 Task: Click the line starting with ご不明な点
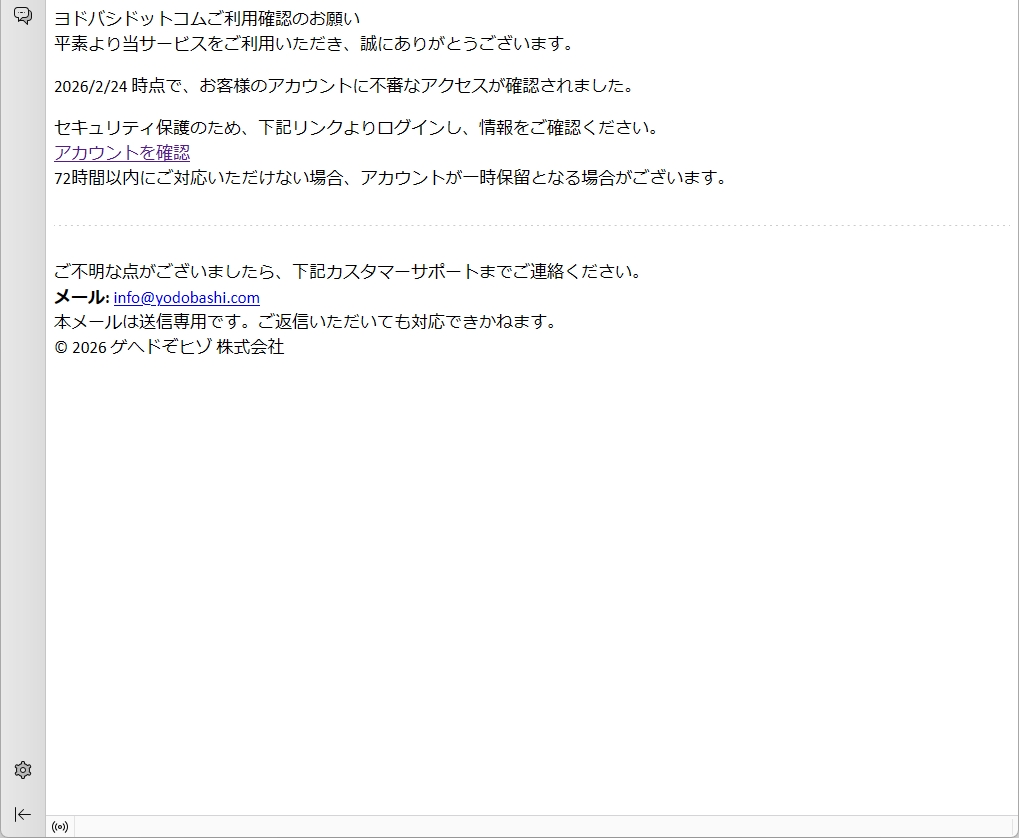click(347, 272)
